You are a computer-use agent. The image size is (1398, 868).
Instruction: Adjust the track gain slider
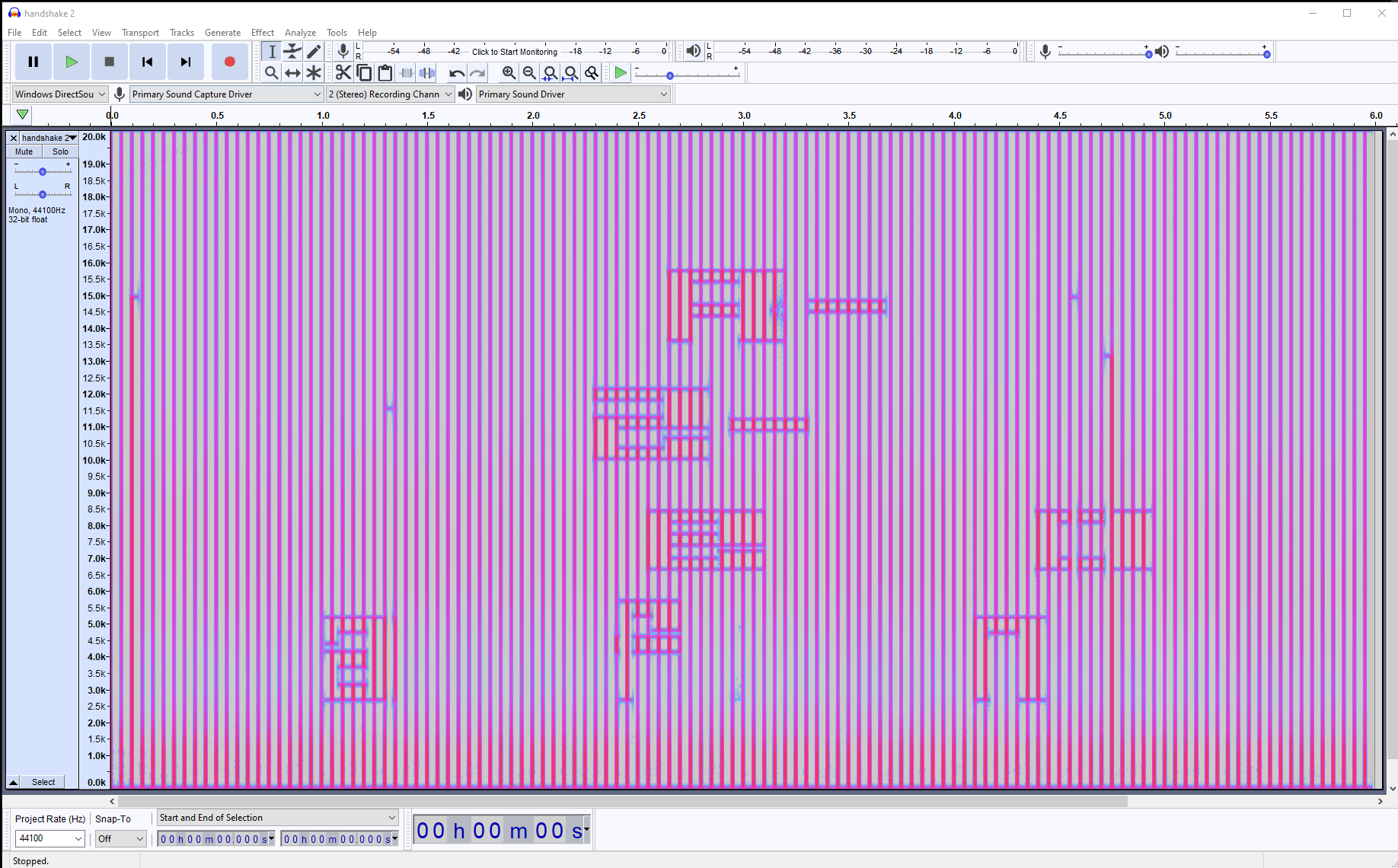43,171
